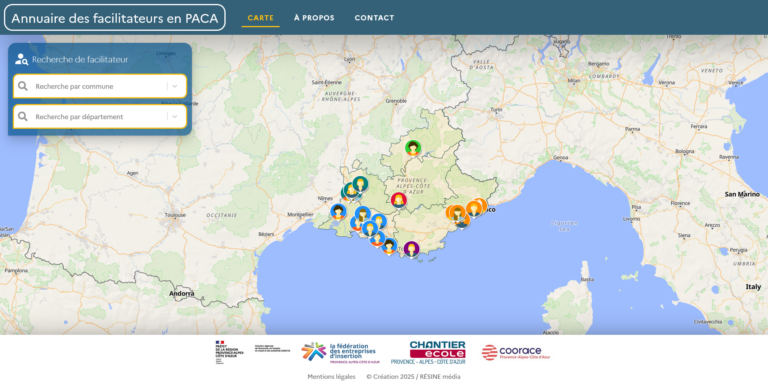Click the green facilitator marker in Hautes-Alpes
The height and width of the screenshot is (382, 768).
point(413,148)
